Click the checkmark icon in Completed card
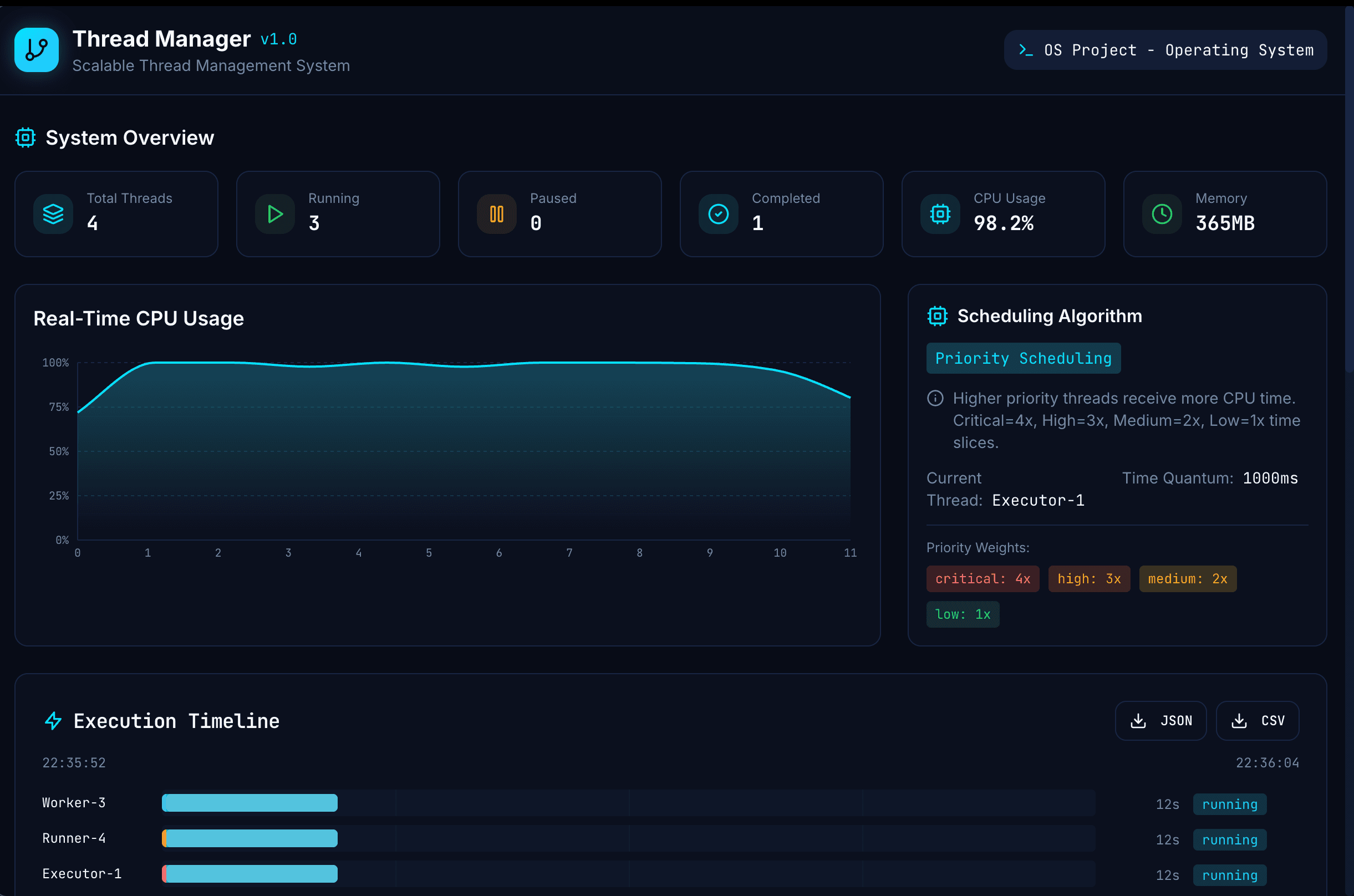Image resolution: width=1354 pixels, height=896 pixels. click(718, 214)
